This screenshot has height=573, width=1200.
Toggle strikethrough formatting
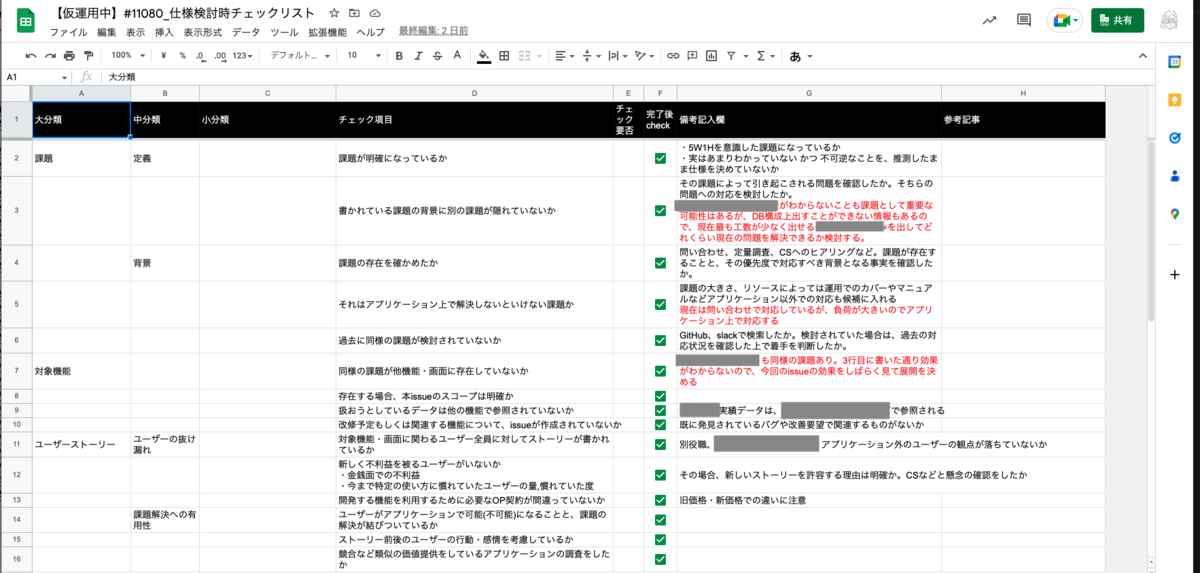coord(439,56)
